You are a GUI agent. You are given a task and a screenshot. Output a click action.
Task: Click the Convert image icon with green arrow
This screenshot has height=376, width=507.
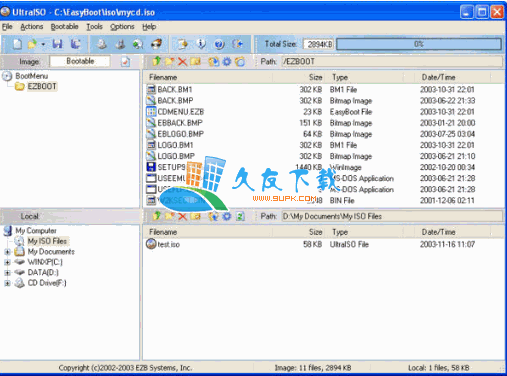pyautogui.click(x=138, y=44)
